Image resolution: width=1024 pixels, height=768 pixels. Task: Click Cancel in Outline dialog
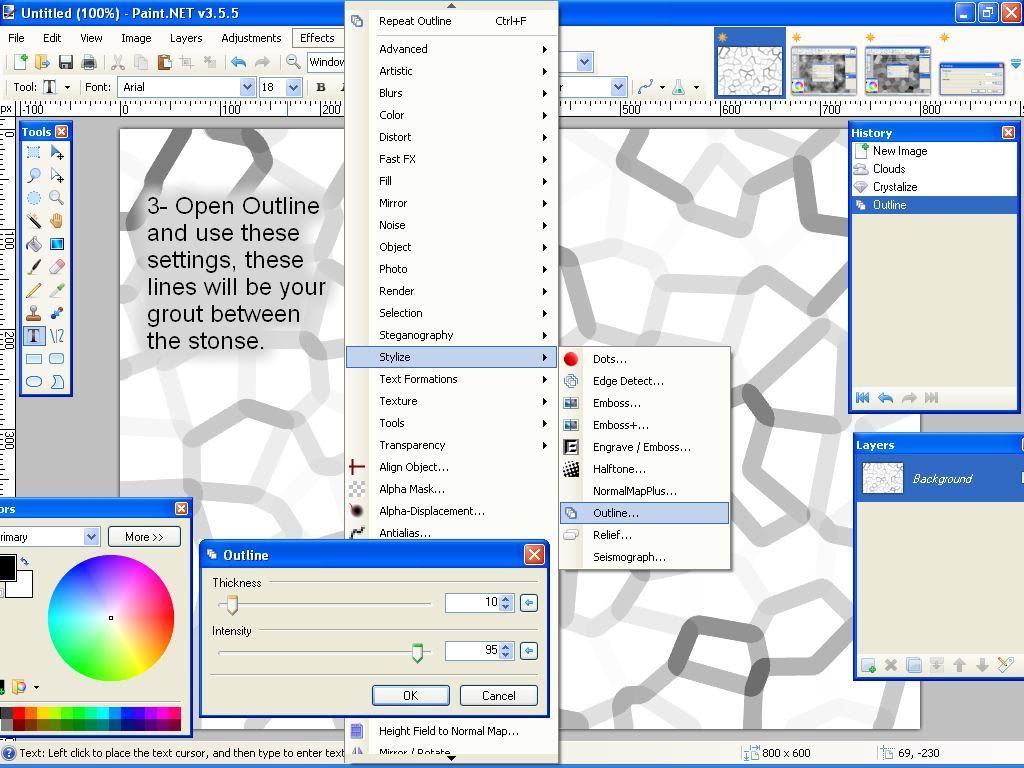pyautogui.click(x=499, y=696)
